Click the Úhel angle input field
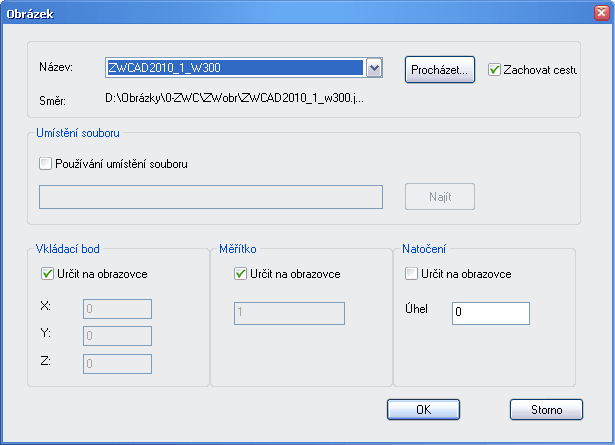The image size is (615, 445). click(x=489, y=313)
